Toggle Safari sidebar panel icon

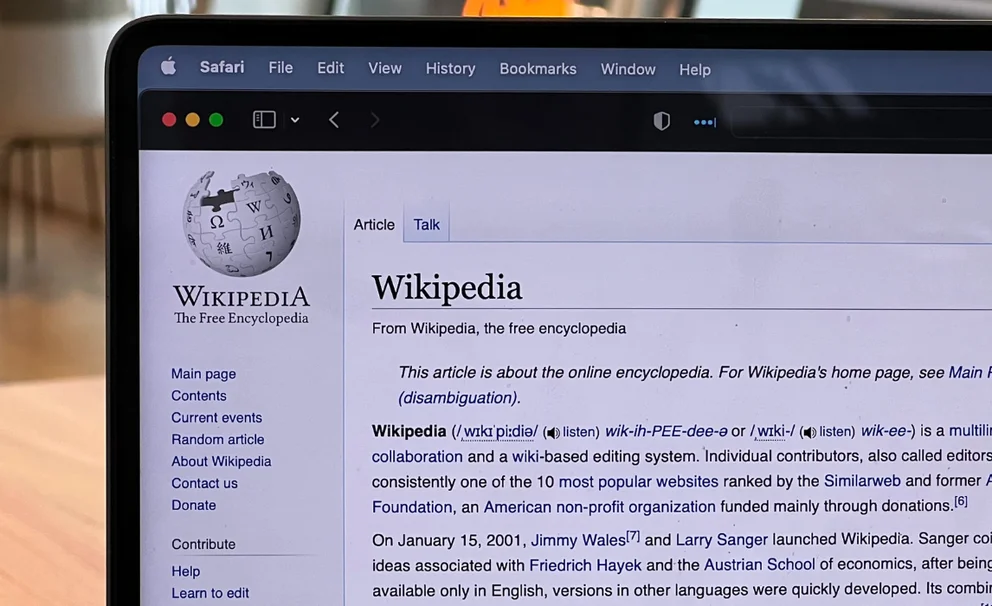[x=264, y=120]
